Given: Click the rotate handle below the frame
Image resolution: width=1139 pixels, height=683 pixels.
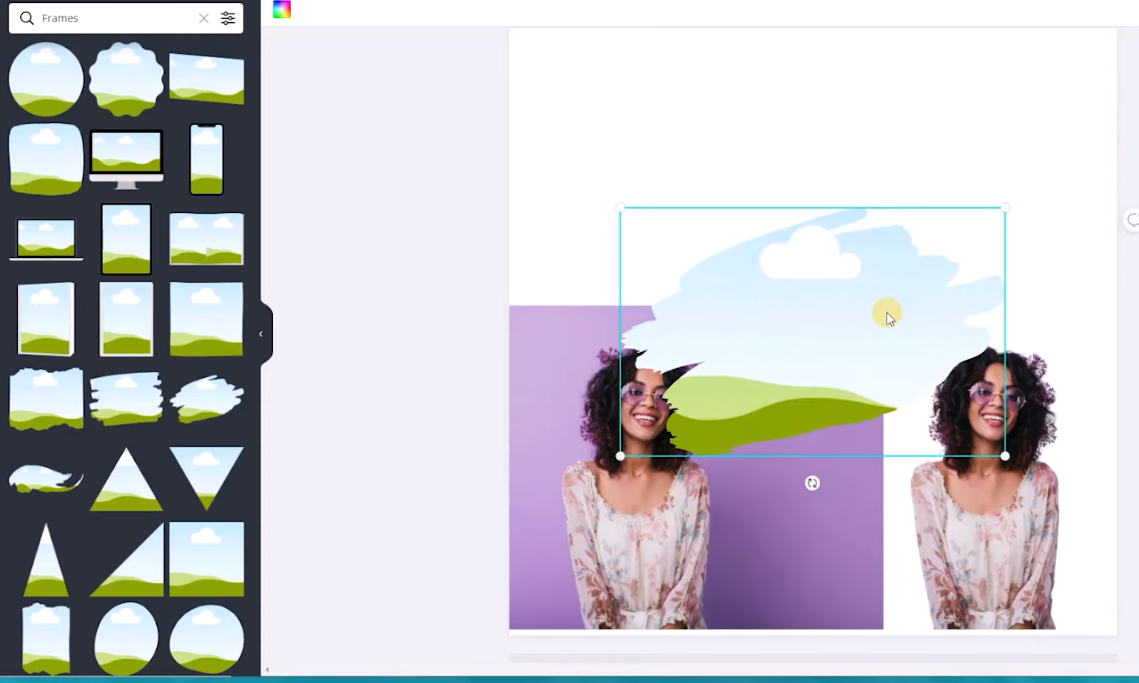Looking at the screenshot, I should [x=812, y=483].
